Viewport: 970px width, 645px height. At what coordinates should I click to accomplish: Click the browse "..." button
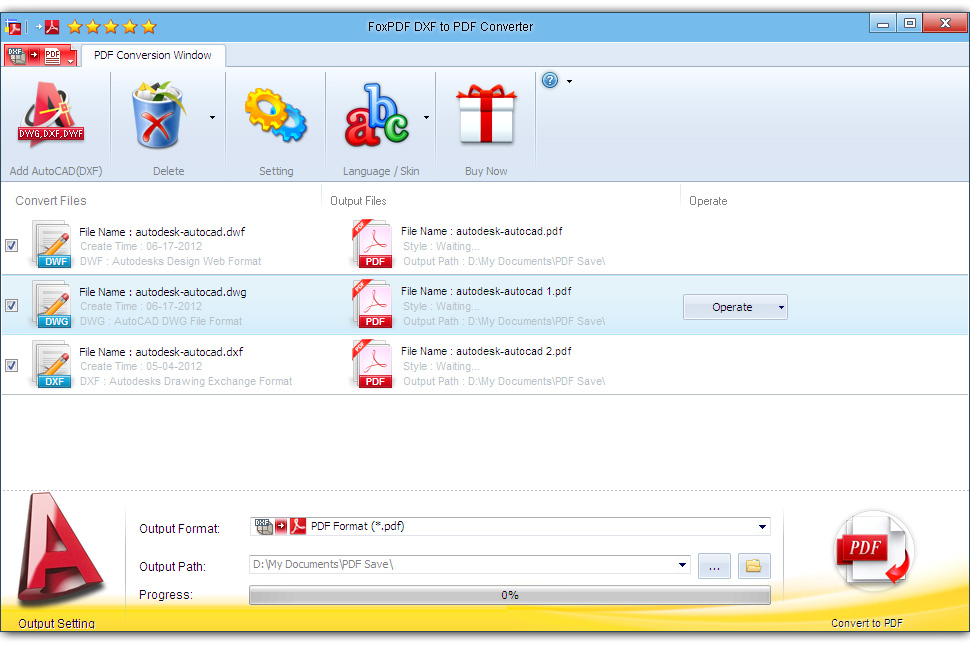tap(715, 566)
